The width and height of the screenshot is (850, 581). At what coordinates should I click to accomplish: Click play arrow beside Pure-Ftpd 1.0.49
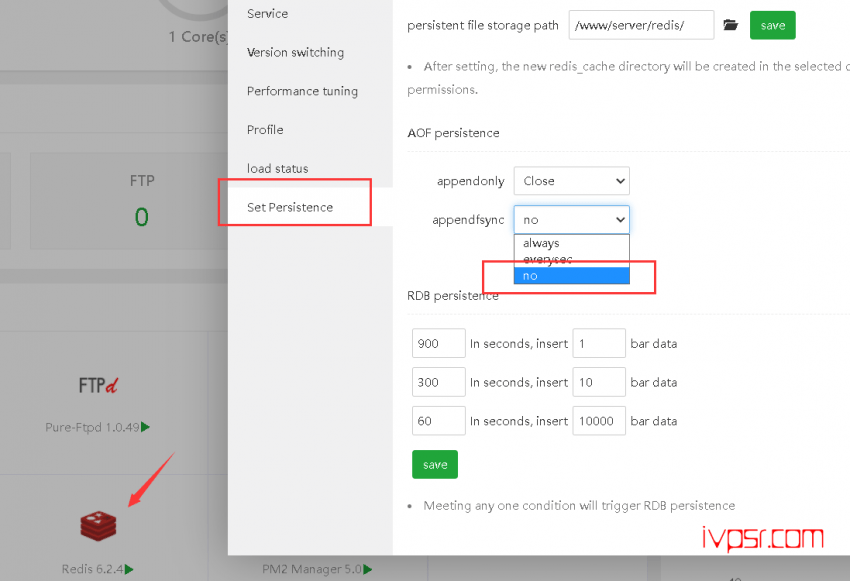145,427
